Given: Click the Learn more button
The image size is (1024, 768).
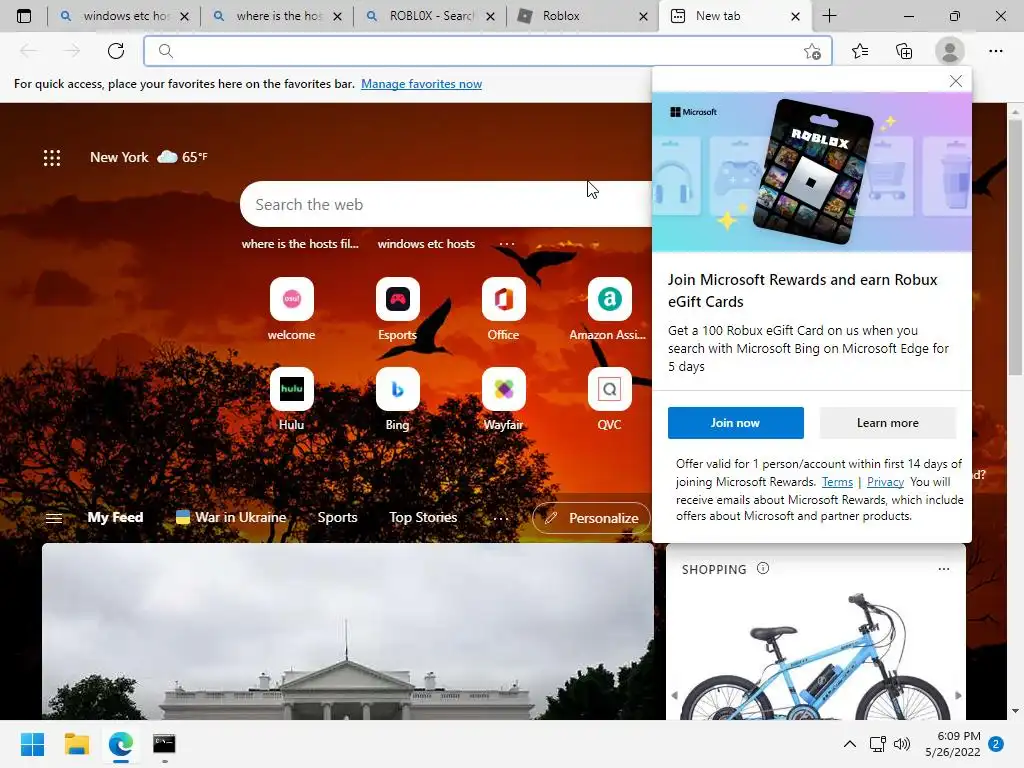Looking at the screenshot, I should click(888, 423).
